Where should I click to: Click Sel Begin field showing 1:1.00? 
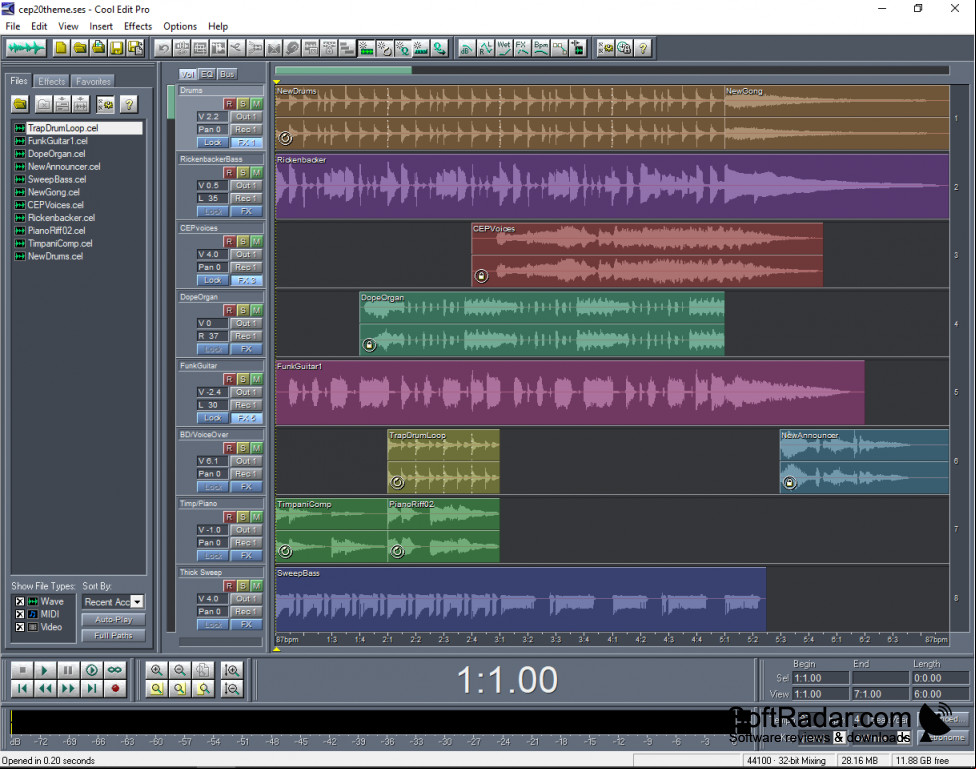coord(821,678)
